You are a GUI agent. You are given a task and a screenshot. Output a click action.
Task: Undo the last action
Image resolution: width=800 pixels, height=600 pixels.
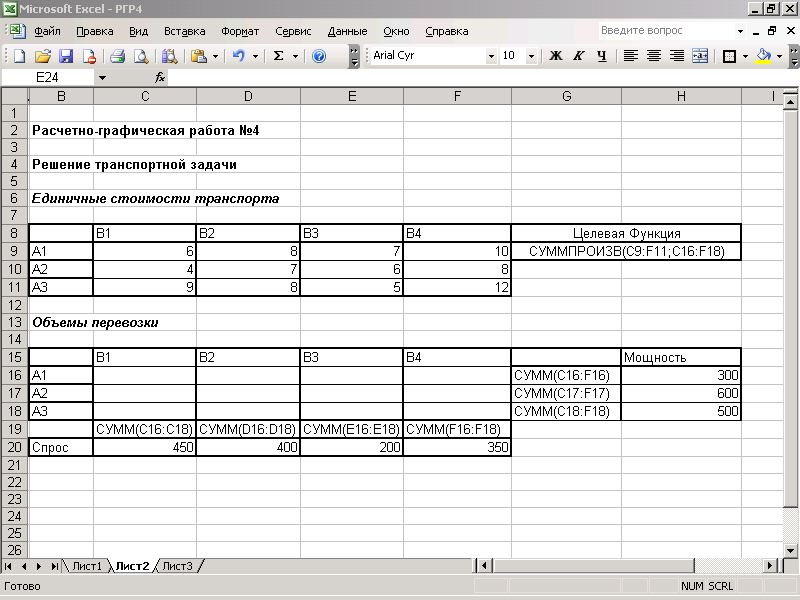[x=238, y=56]
